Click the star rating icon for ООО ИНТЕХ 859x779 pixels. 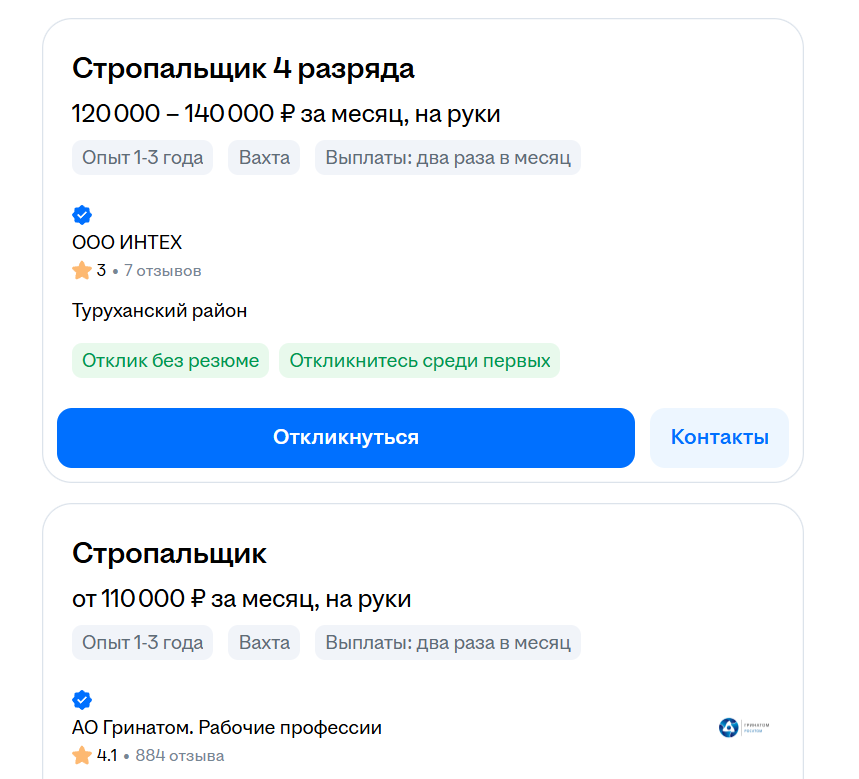pos(82,270)
